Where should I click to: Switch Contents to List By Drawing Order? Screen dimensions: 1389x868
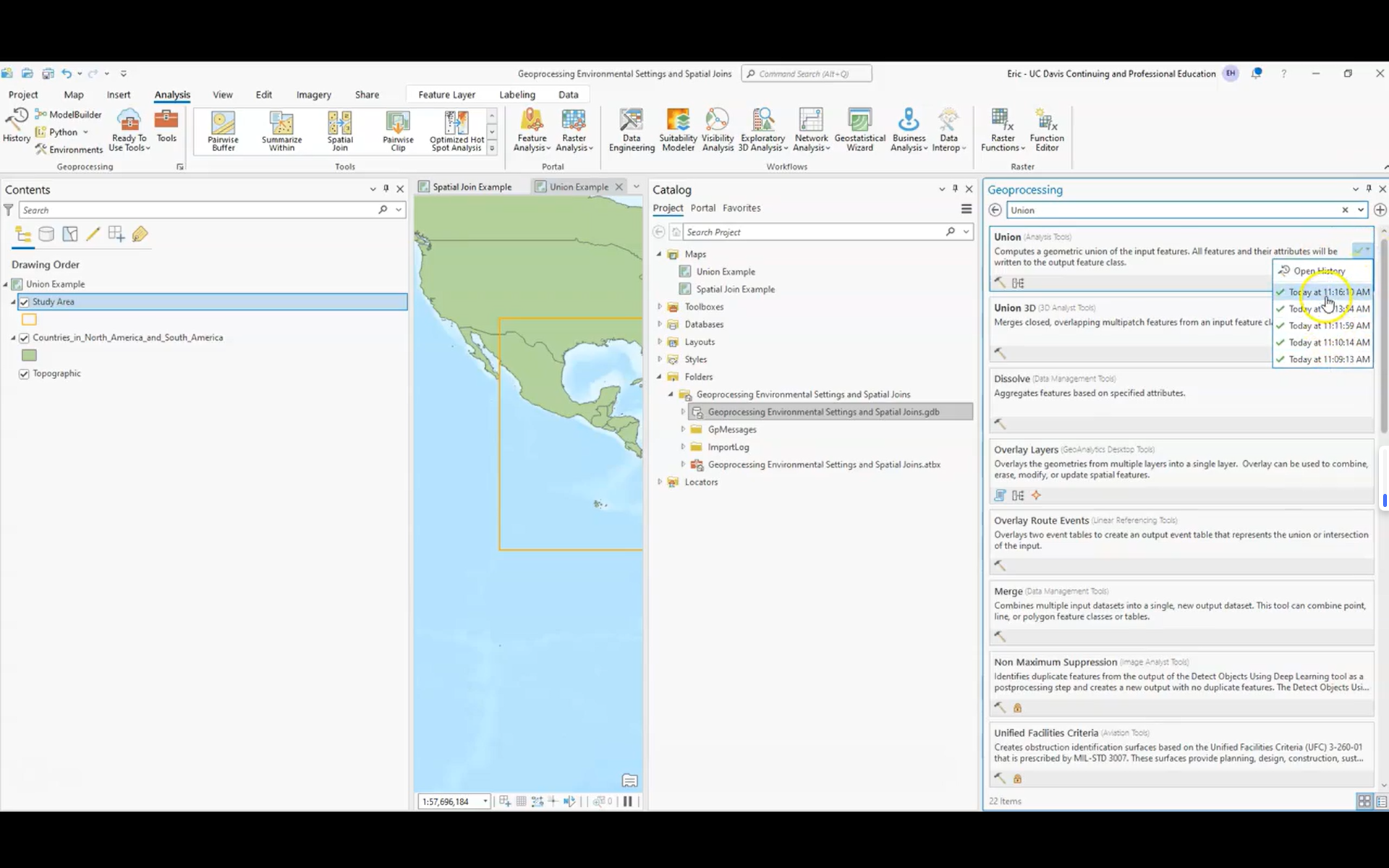[x=23, y=234]
